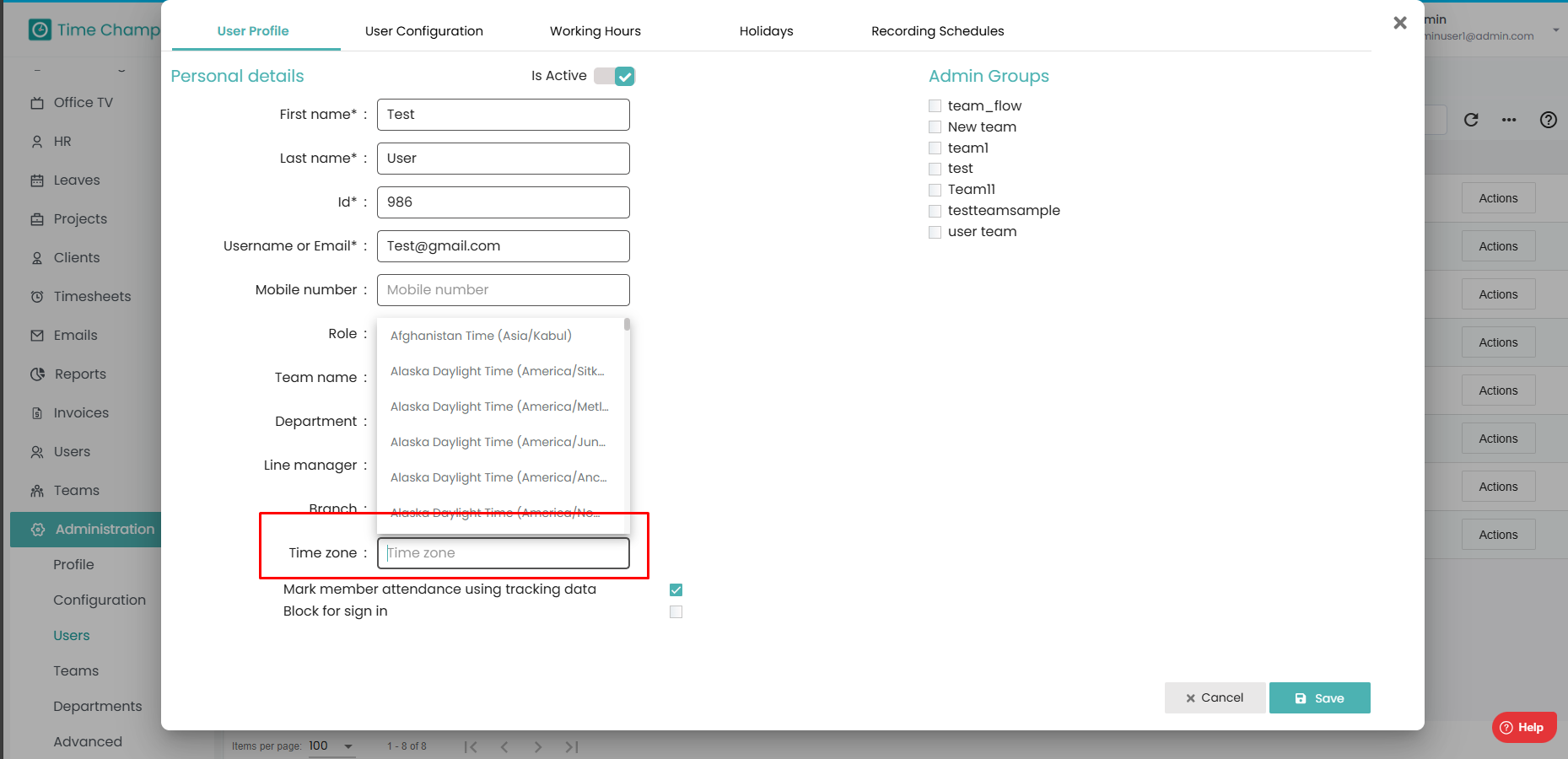
Task: Check the team1 admin group
Action: coord(935,148)
